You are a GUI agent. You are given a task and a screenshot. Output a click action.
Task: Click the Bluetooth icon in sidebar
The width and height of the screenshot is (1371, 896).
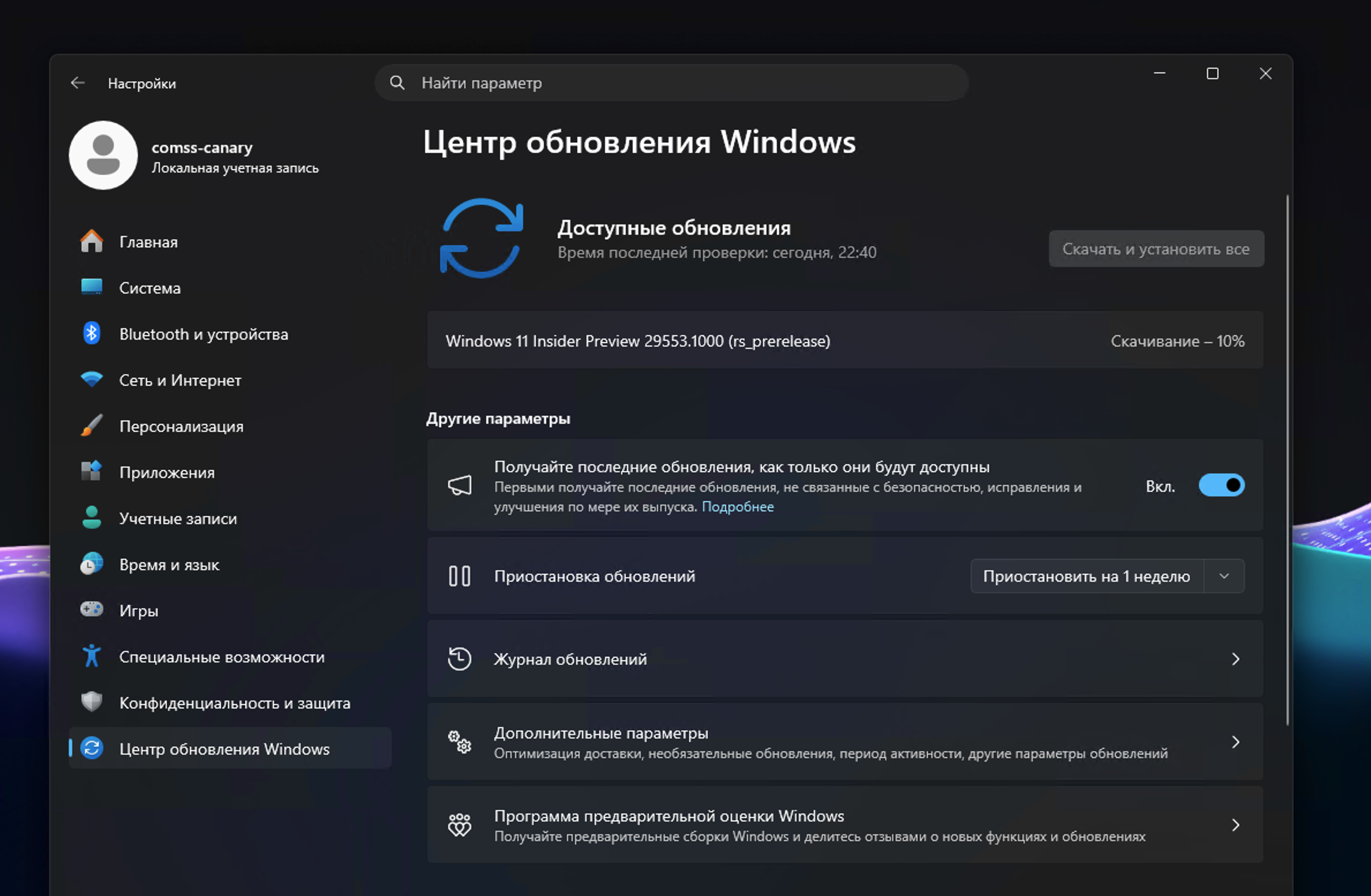pyautogui.click(x=92, y=333)
